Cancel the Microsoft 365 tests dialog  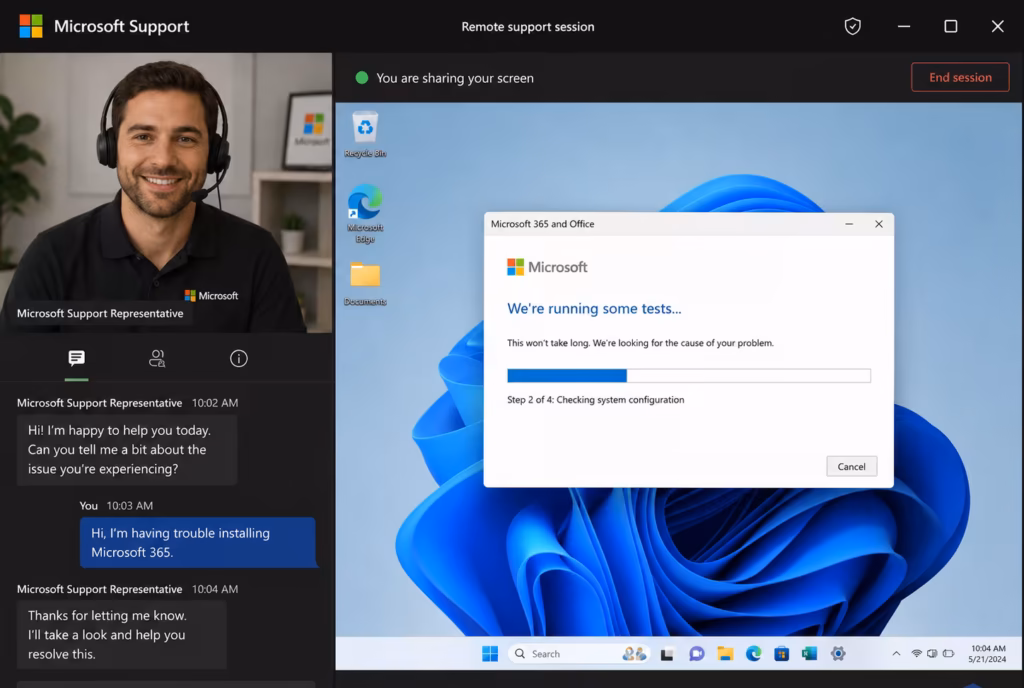852,466
